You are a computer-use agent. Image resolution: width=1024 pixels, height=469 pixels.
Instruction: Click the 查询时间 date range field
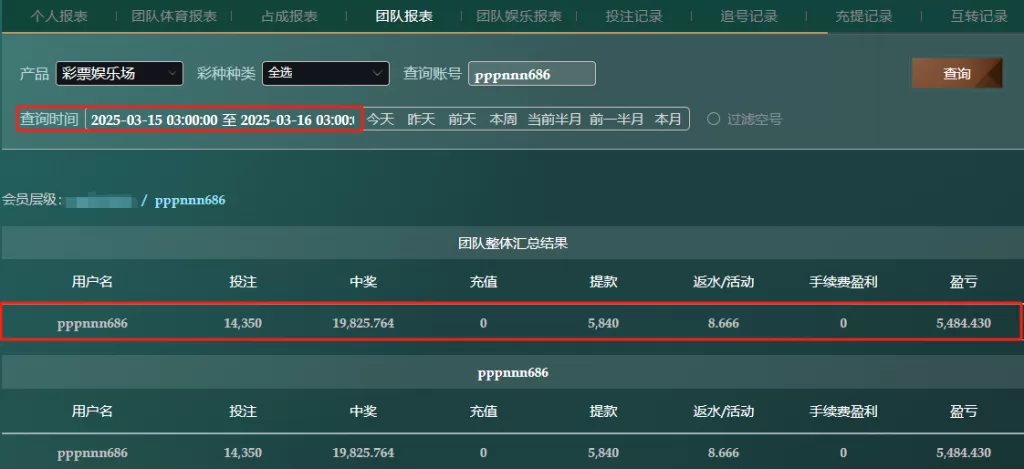pos(223,120)
